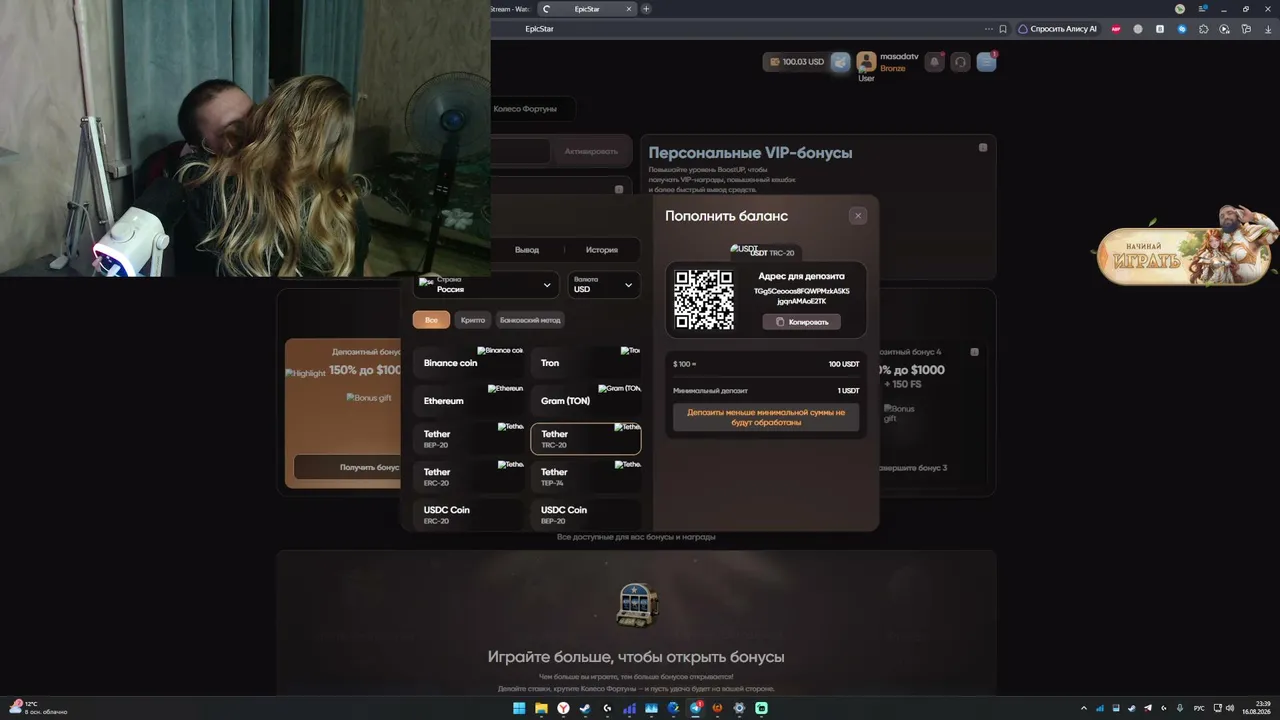Click the Копировать address button
This screenshot has height=720, width=1280.
click(x=802, y=322)
